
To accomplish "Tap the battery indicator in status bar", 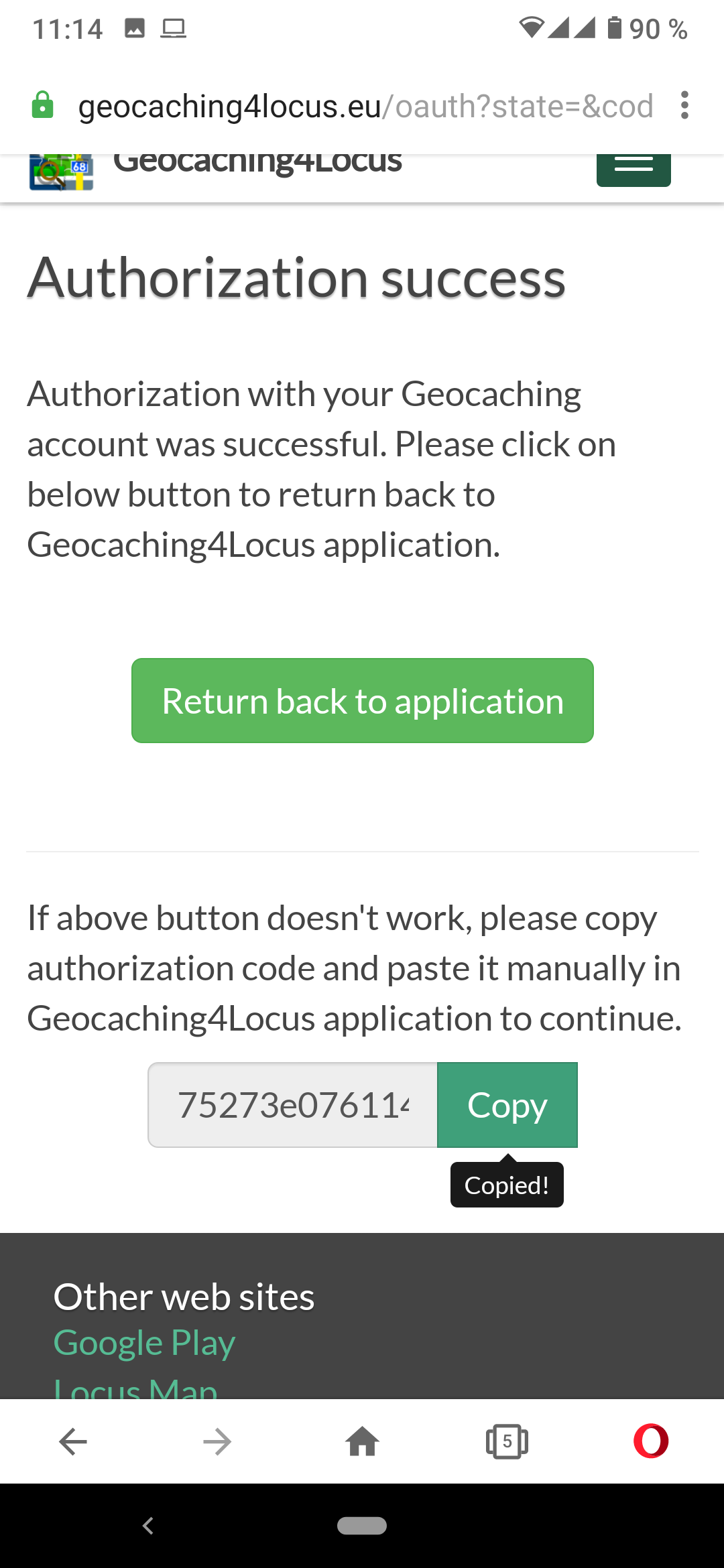I will click(x=615, y=28).
